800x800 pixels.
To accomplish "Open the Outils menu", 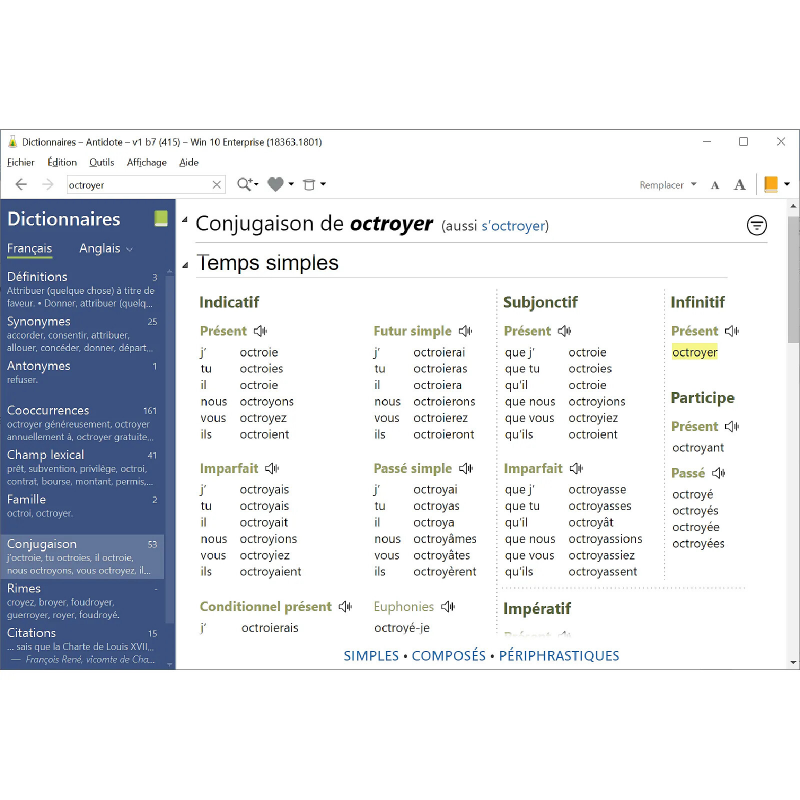I will pos(101,162).
